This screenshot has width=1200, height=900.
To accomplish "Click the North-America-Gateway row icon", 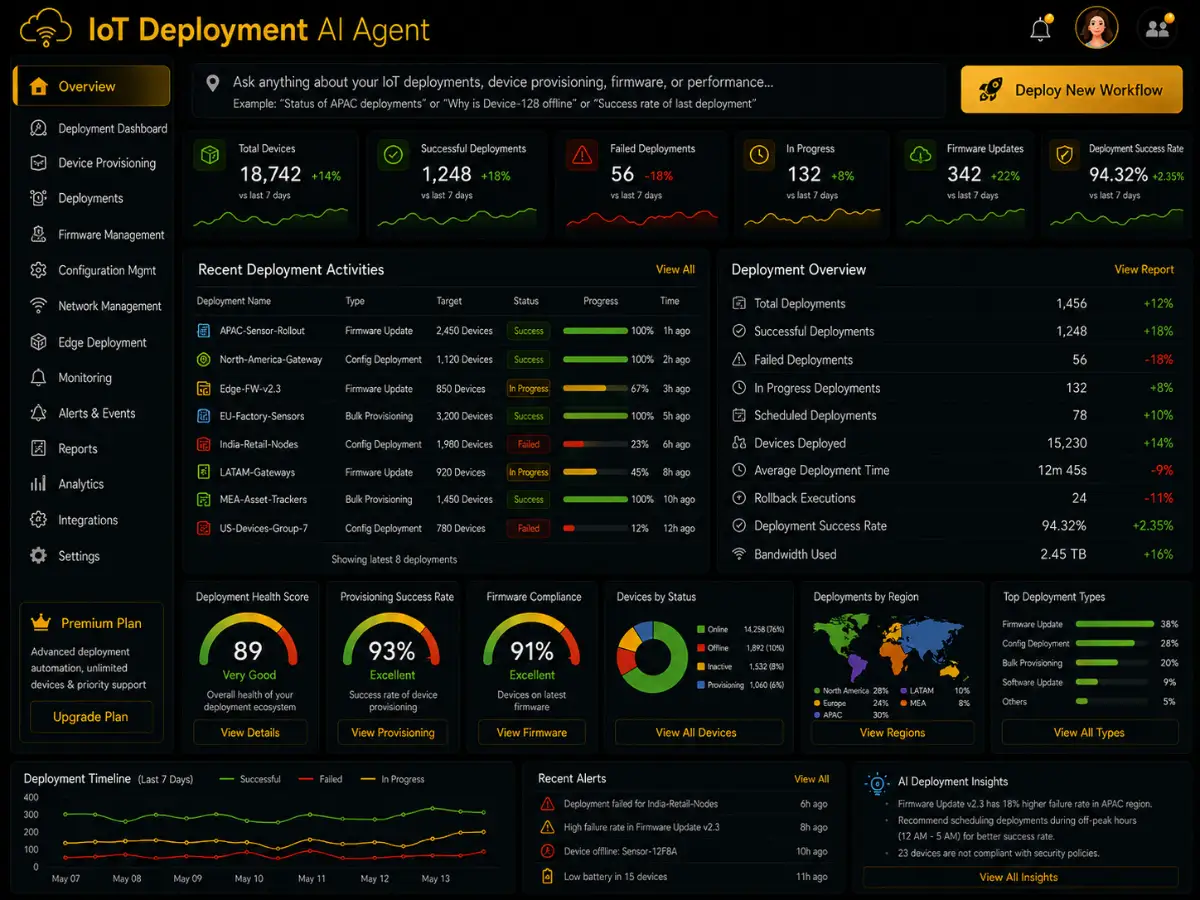I will (x=203, y=359).
